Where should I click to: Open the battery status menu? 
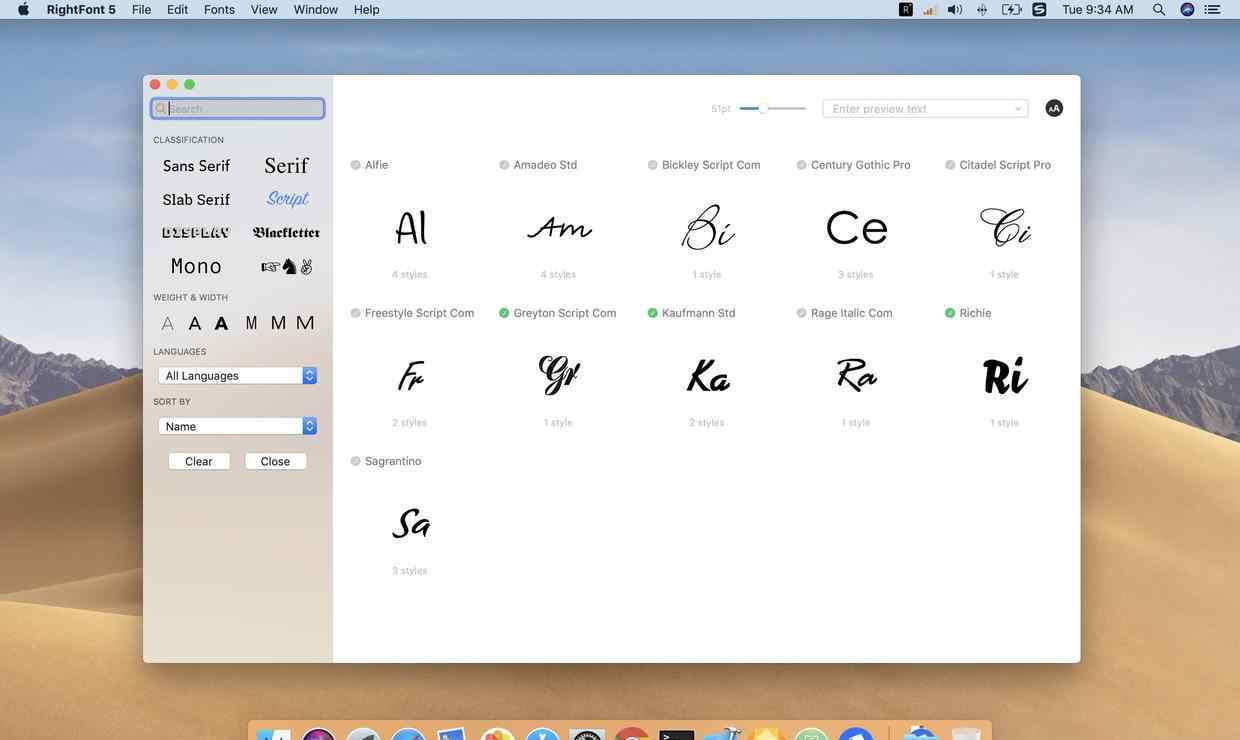click(x=1011, y=9)
